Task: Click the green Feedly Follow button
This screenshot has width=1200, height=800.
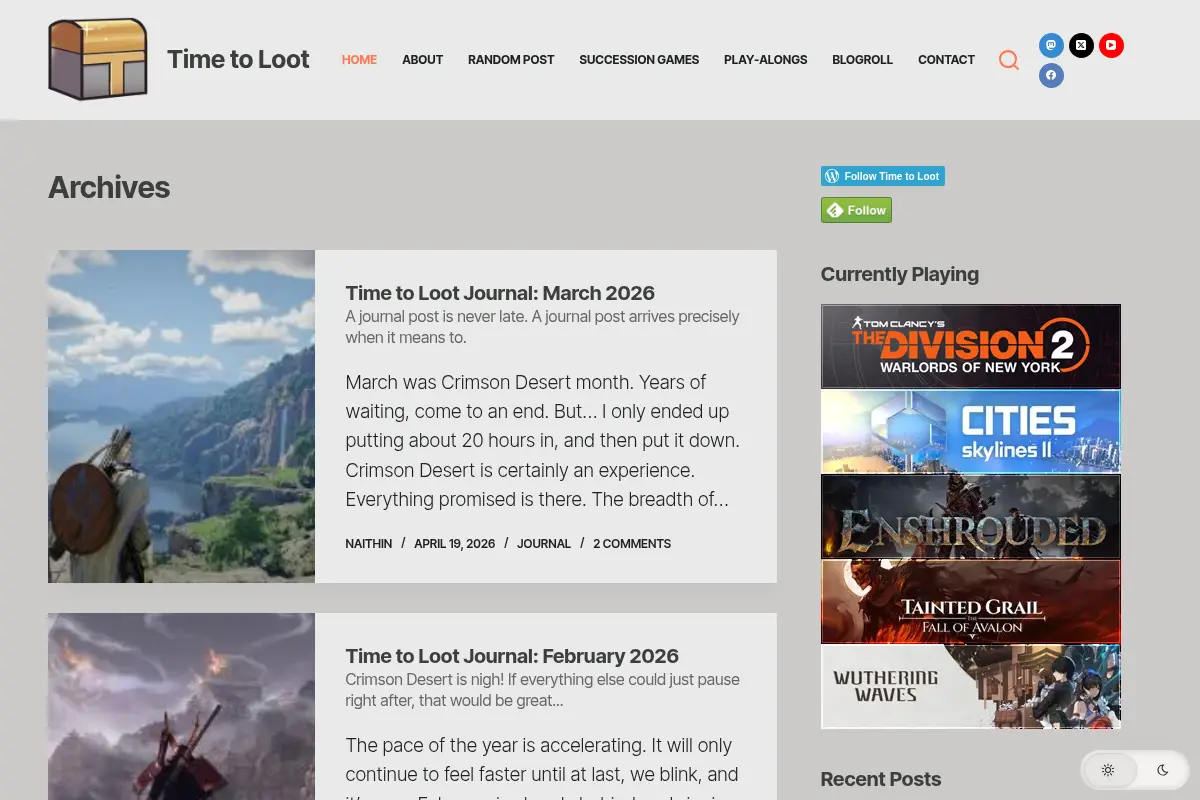Action: 856,210
